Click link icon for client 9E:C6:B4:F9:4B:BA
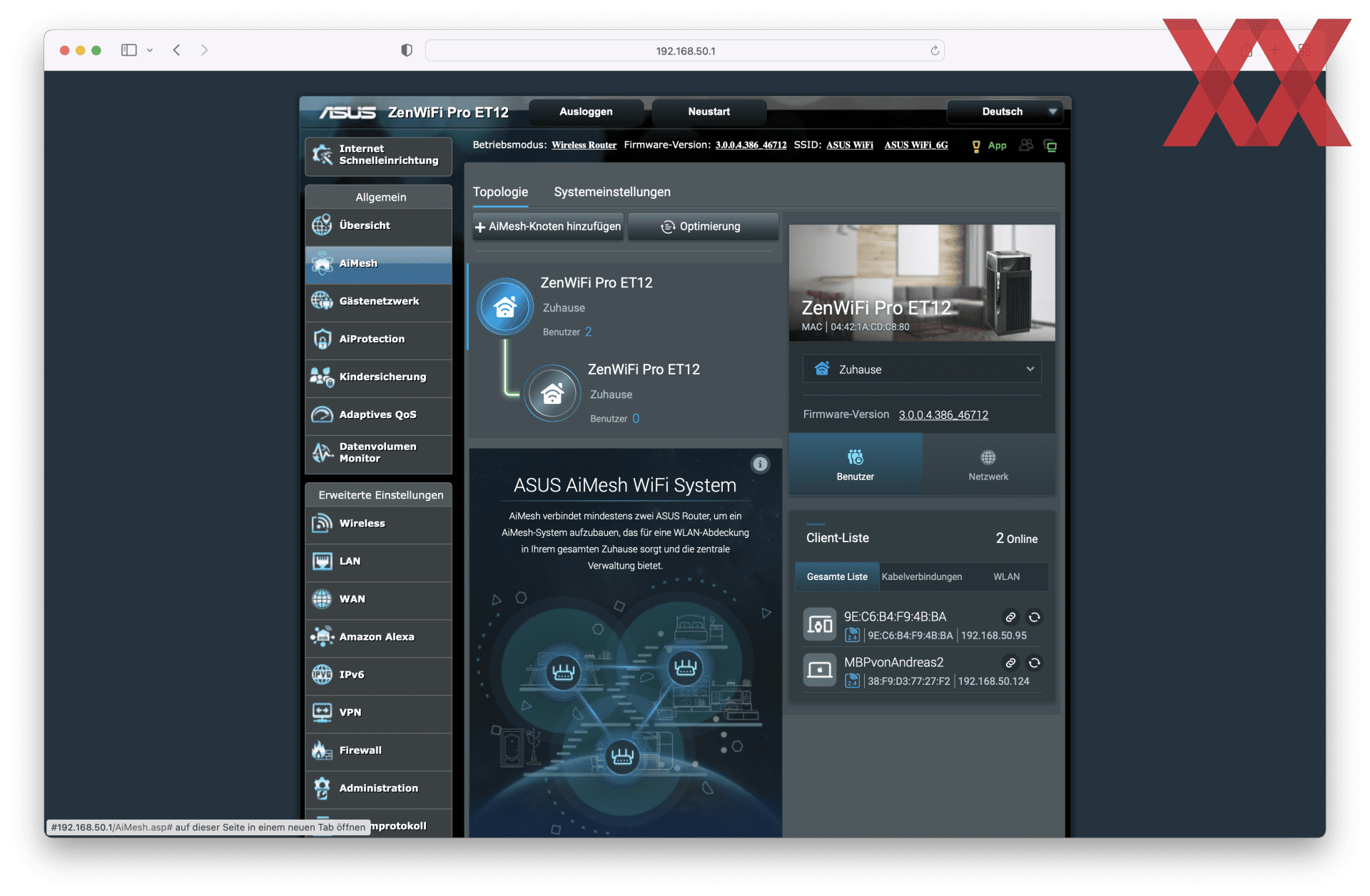This screenshot has width=1370, height=896. (1010, 617)
